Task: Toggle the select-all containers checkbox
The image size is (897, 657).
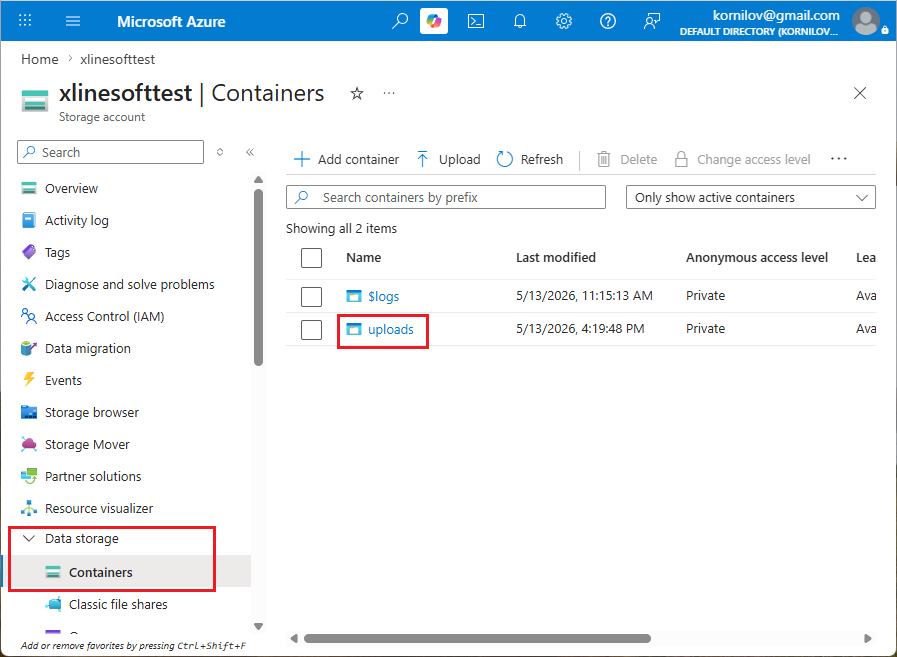Action: tap(311, 258)
